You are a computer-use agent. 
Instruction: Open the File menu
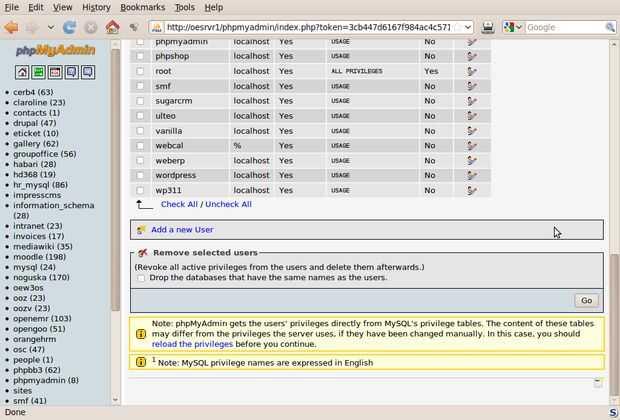(11, 8)
